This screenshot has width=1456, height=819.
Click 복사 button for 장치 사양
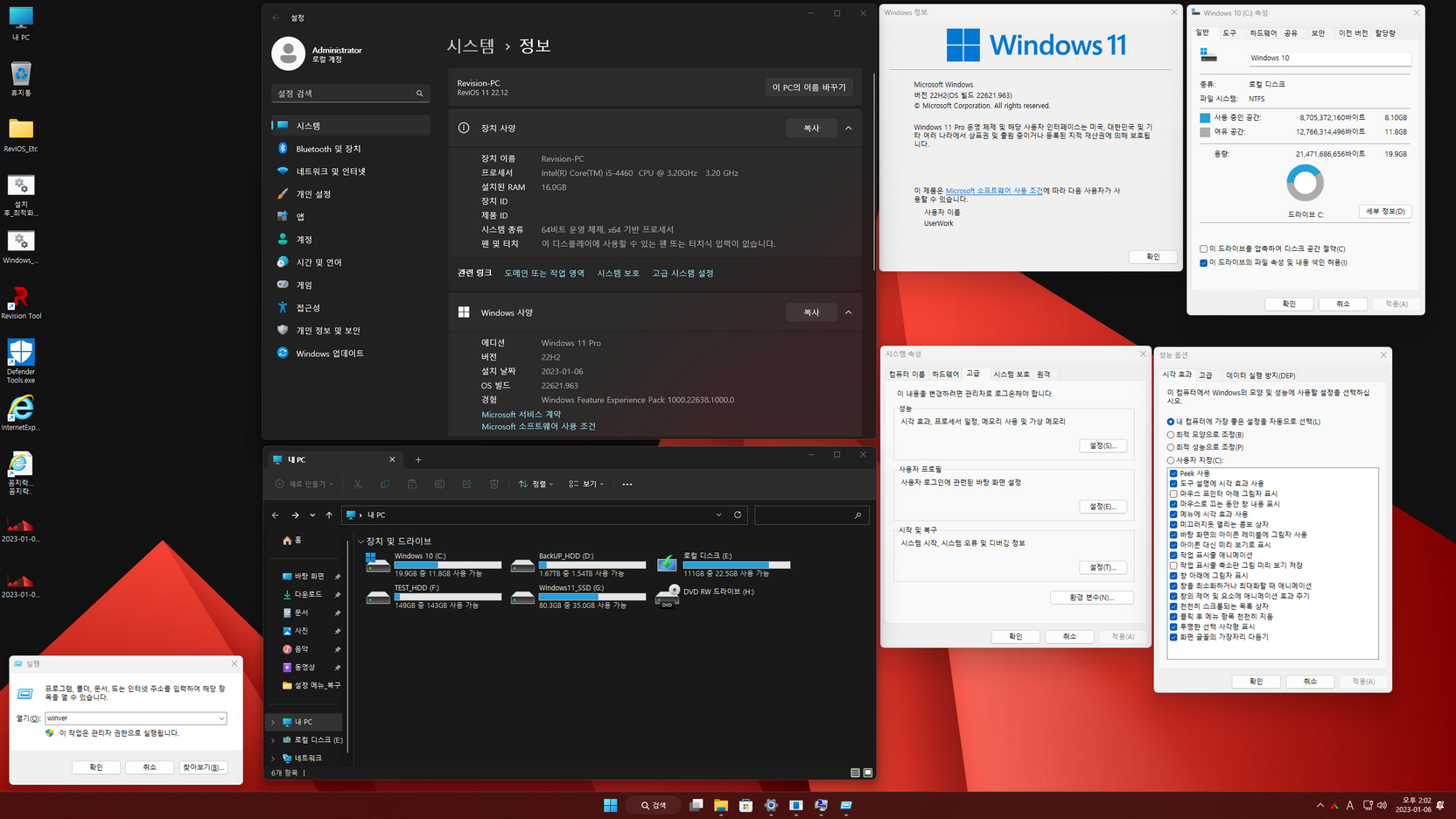point(811,128)
